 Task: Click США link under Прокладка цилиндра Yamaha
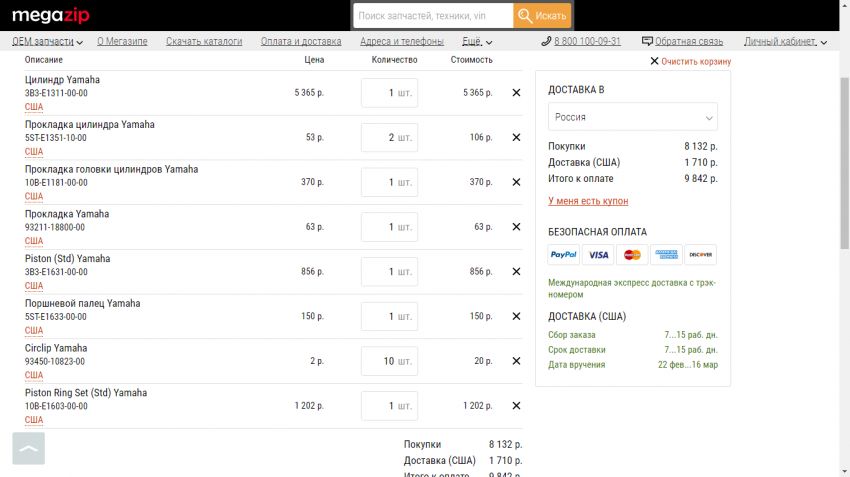tap(34, 152)
